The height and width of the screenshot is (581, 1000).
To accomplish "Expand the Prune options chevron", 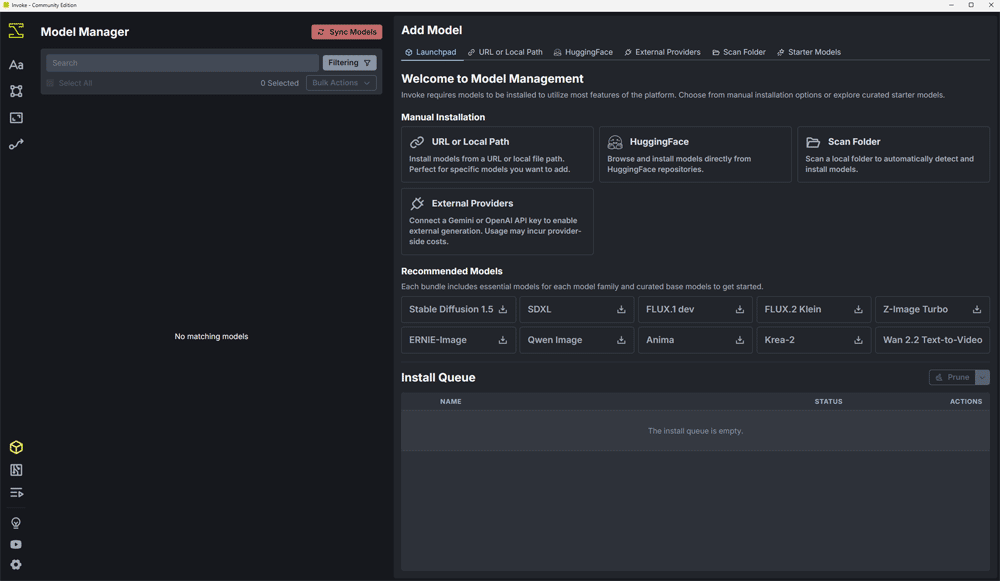I will (982, 378).
